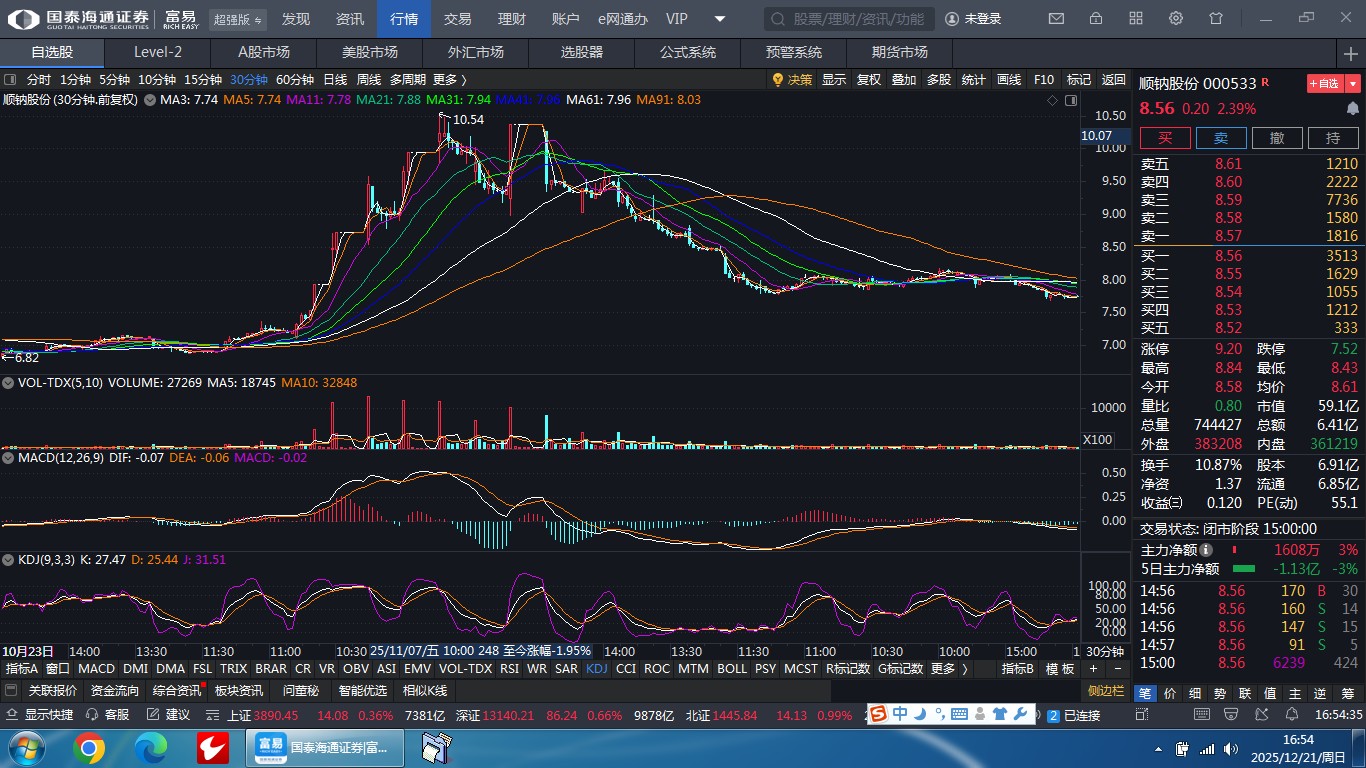The image size is (1366, 768).
Task: Expand the moving average settings arrow near 前复权
Action: coord(150,100)
